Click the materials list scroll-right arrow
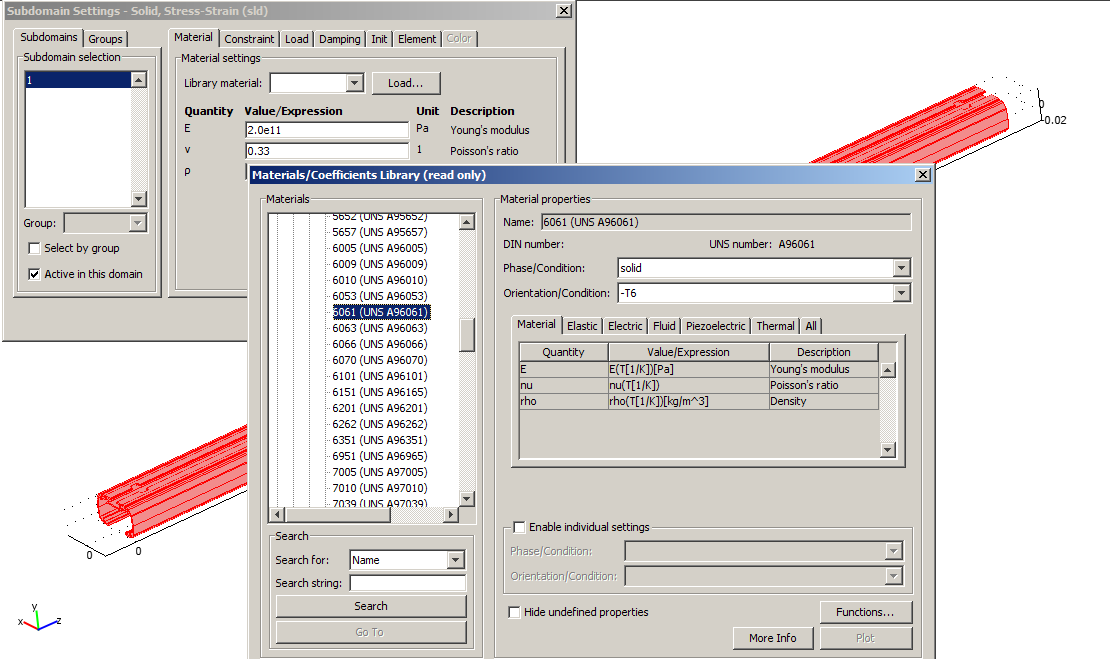The width and height of the screenshot is (1110, 659). pyautogui.click(x=450, y=515)
